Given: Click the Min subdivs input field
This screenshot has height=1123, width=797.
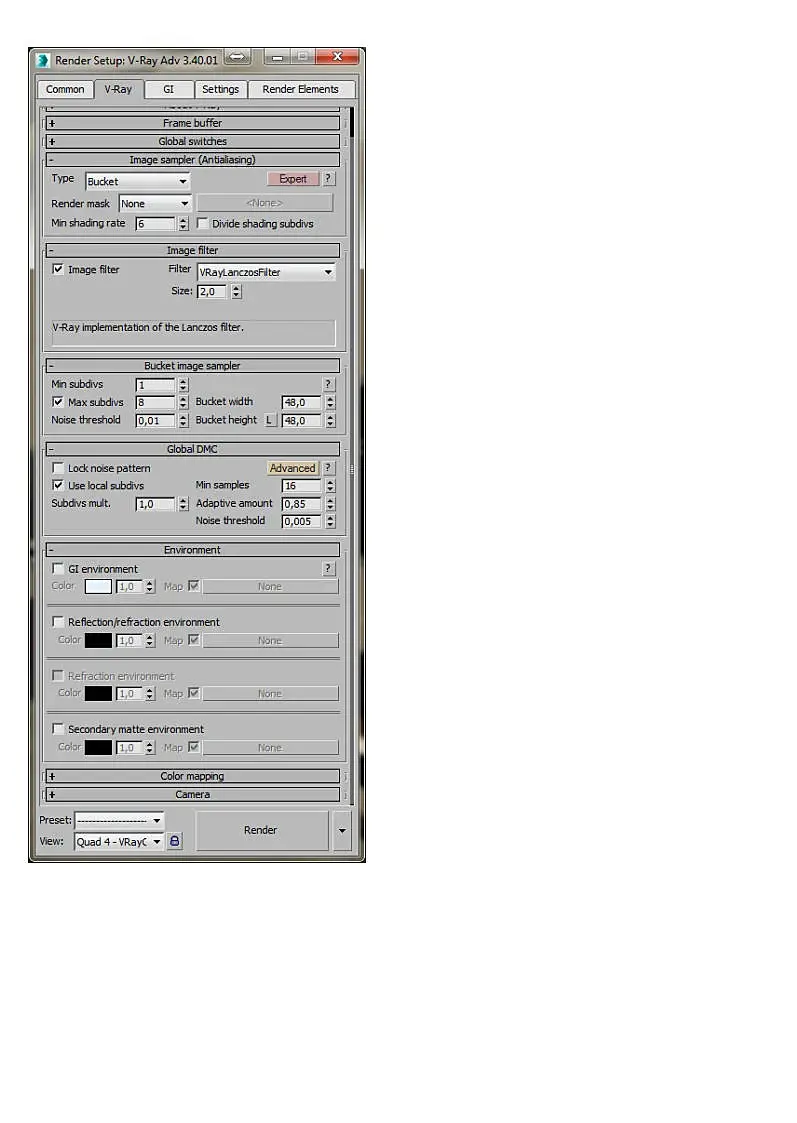Looking at the screenshot, I should click(155, 385).
